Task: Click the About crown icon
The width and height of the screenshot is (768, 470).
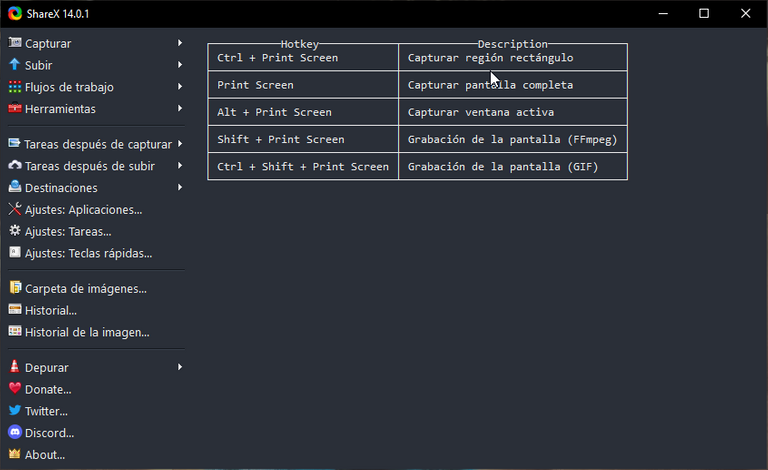Action: coord(15,454)
